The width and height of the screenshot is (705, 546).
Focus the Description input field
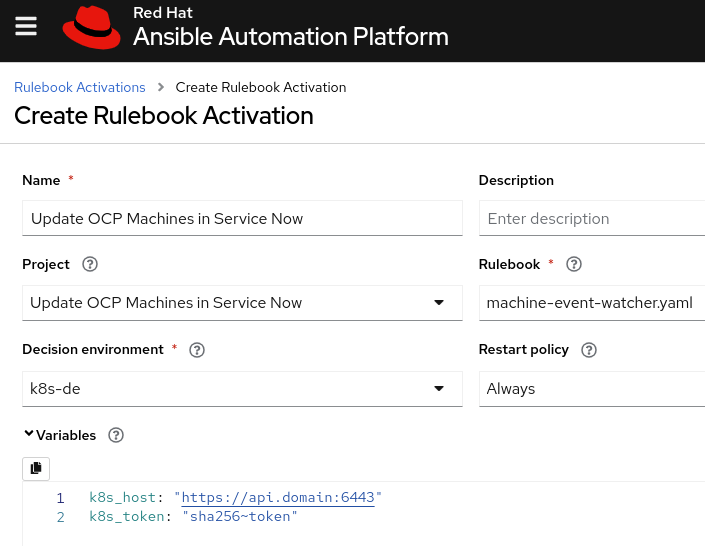(x=592, y=218)
